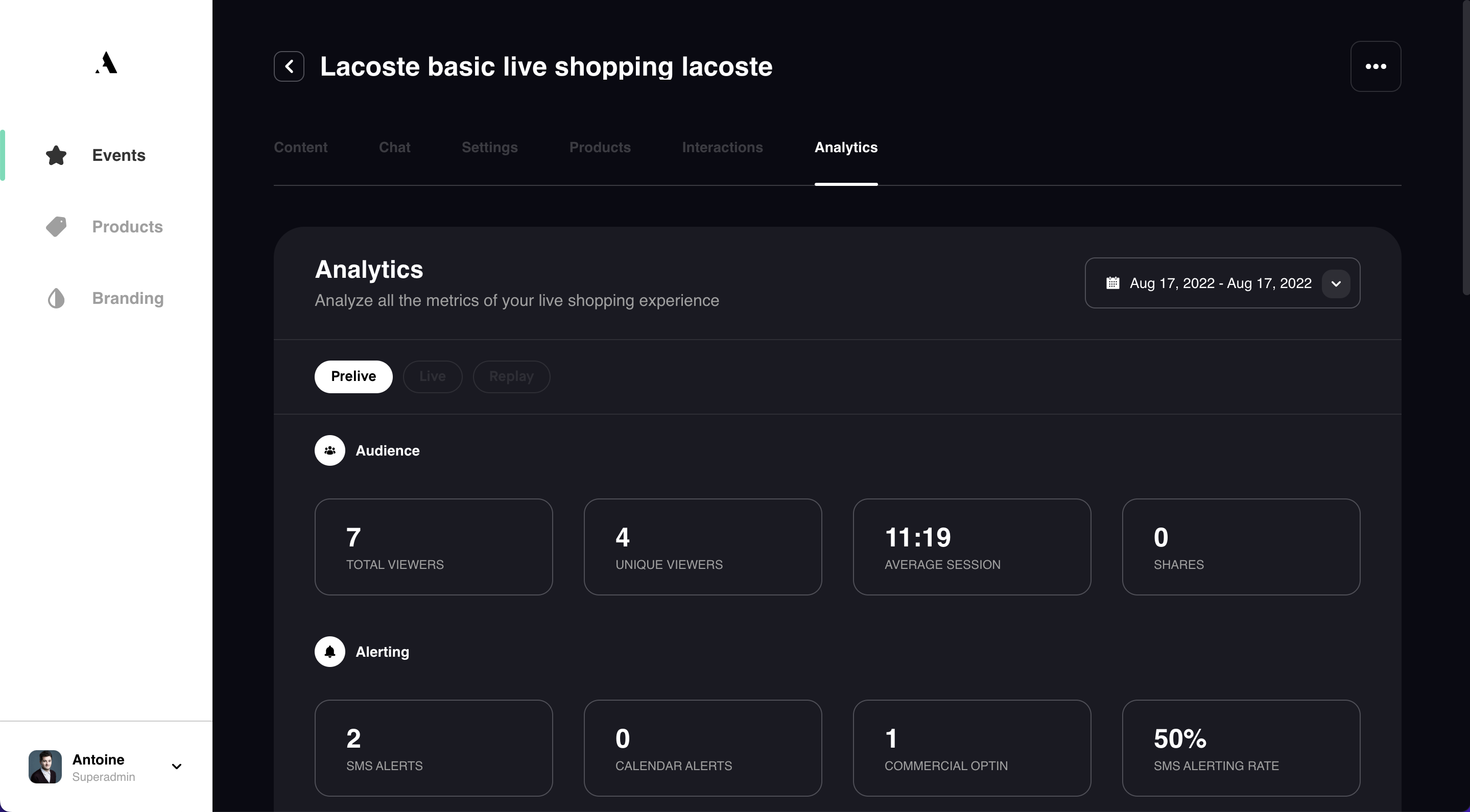Click the Unique Viewers card
The width and height of the screenshot is (1470, 812).
click(702, 546)
